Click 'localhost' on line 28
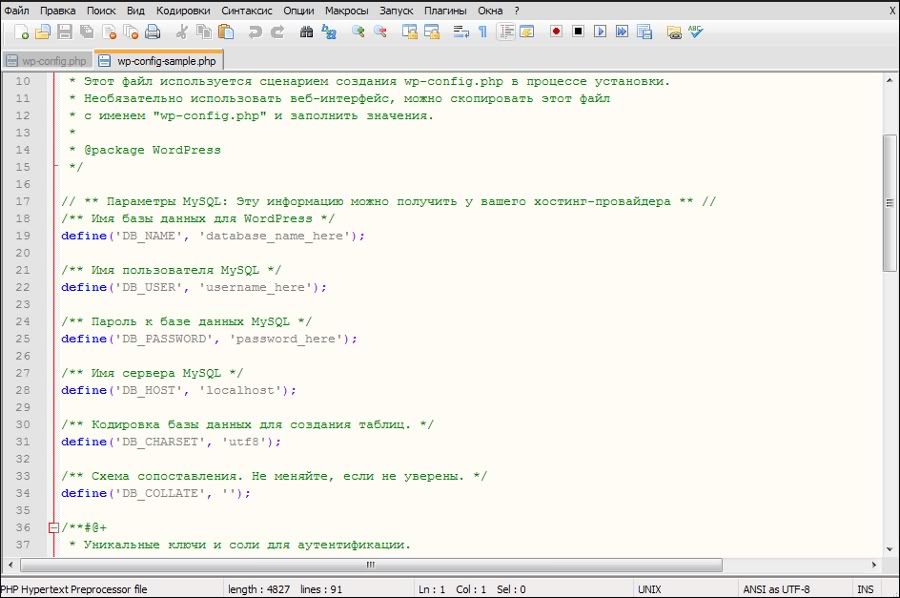This screenshot has width=900, height=598. 240,390
